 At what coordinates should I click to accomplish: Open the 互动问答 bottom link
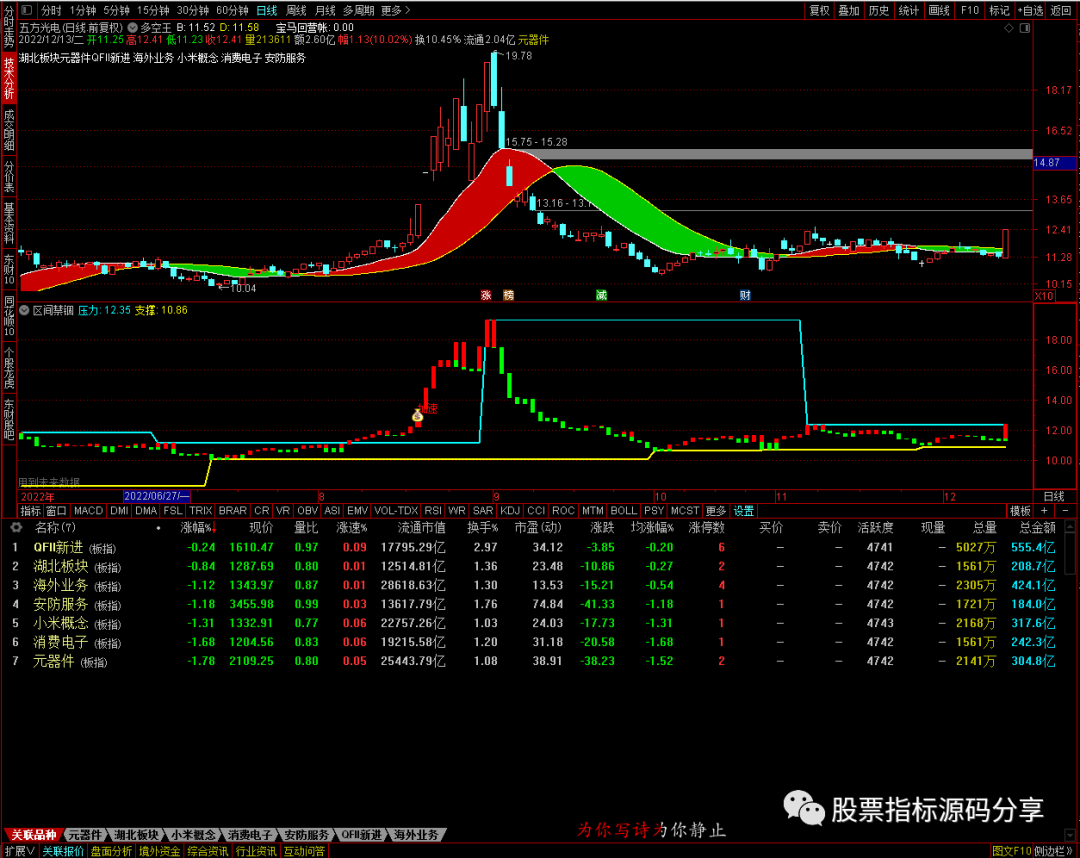click(304, 851)
